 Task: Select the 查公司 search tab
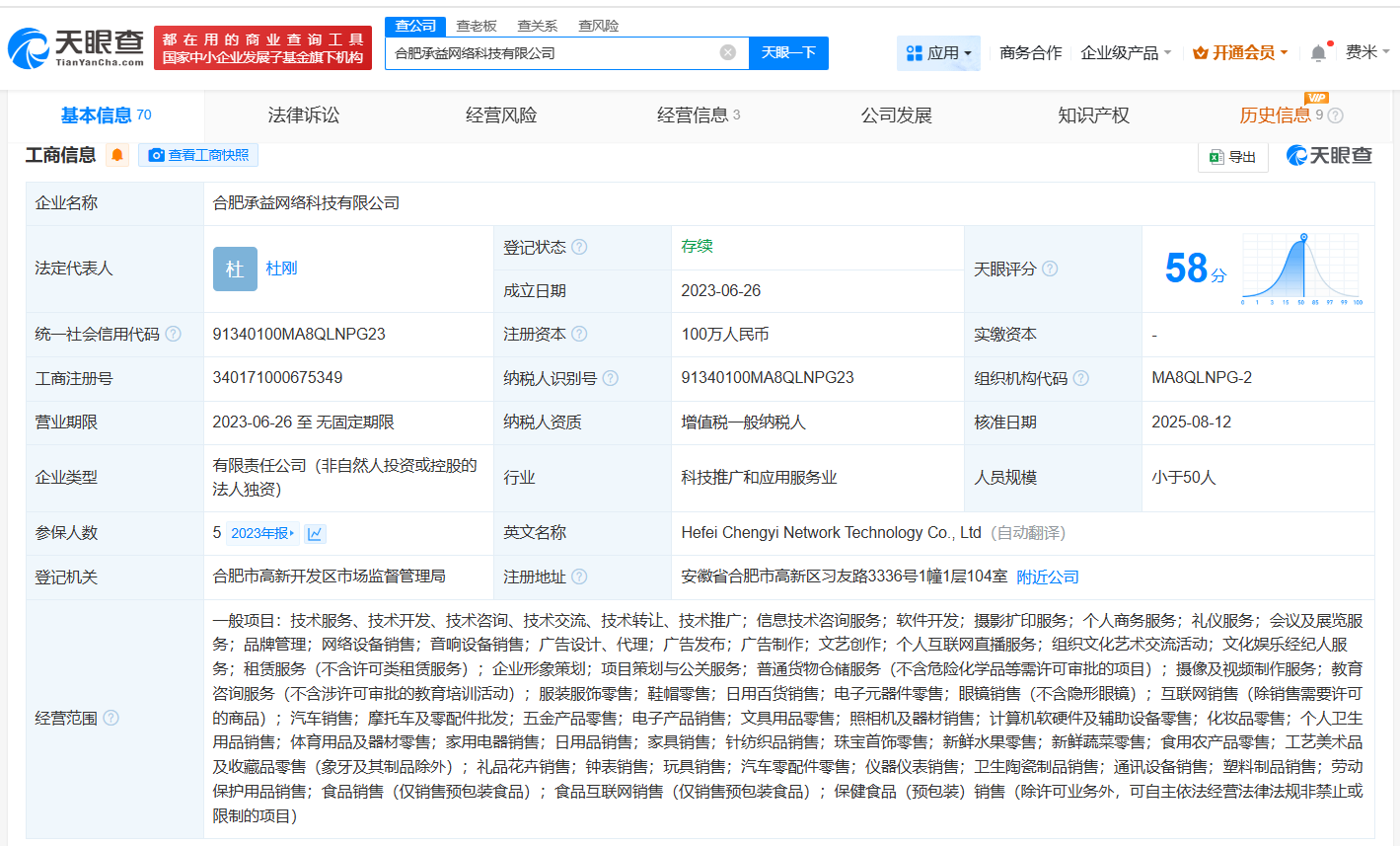point(415,26)
